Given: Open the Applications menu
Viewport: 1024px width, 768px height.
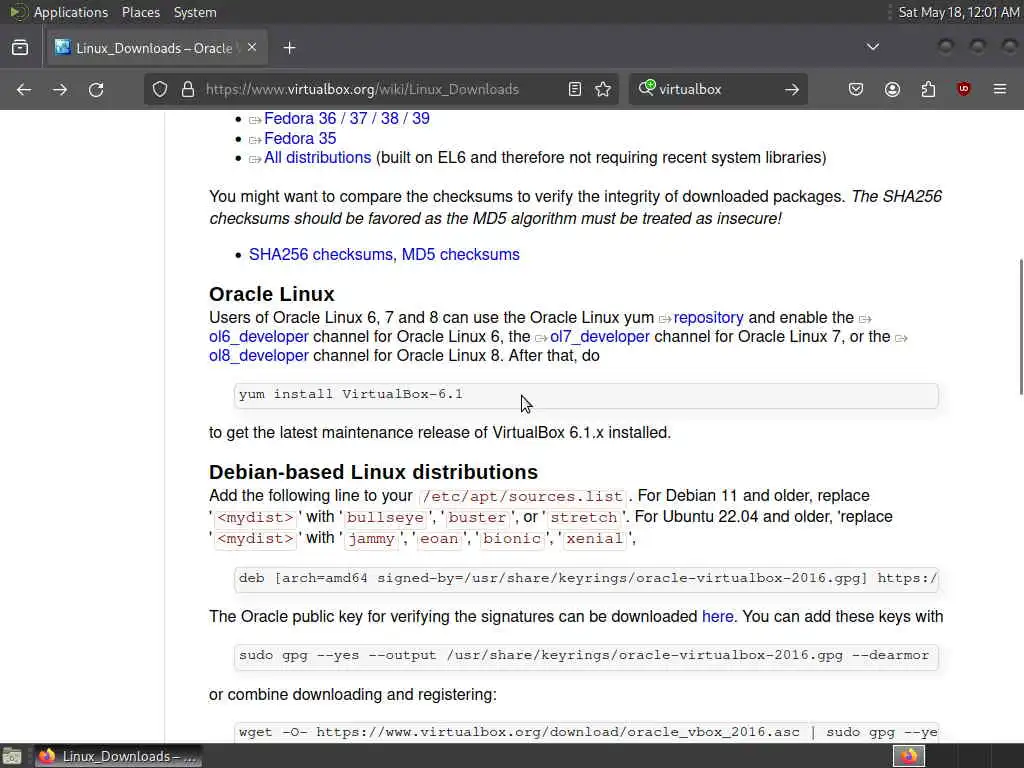Looking at the screenshot, I should pyautogui.click(x=71, y=12).
